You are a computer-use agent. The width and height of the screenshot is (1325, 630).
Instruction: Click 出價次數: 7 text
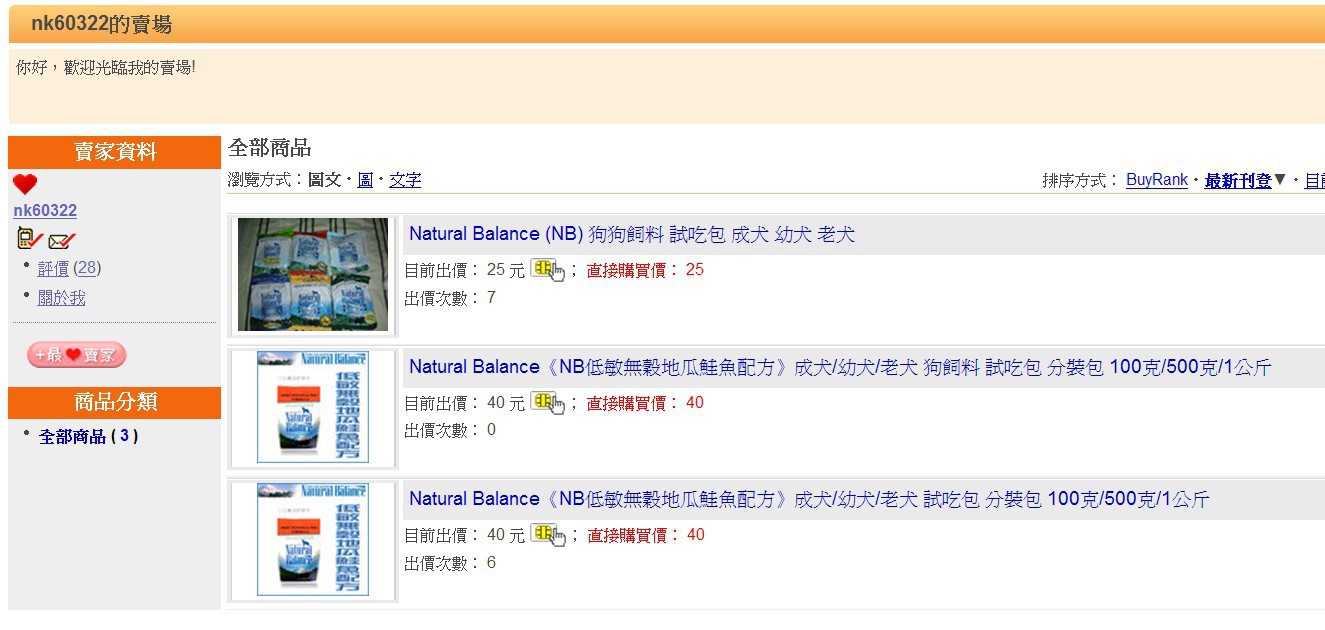[450, 298]
